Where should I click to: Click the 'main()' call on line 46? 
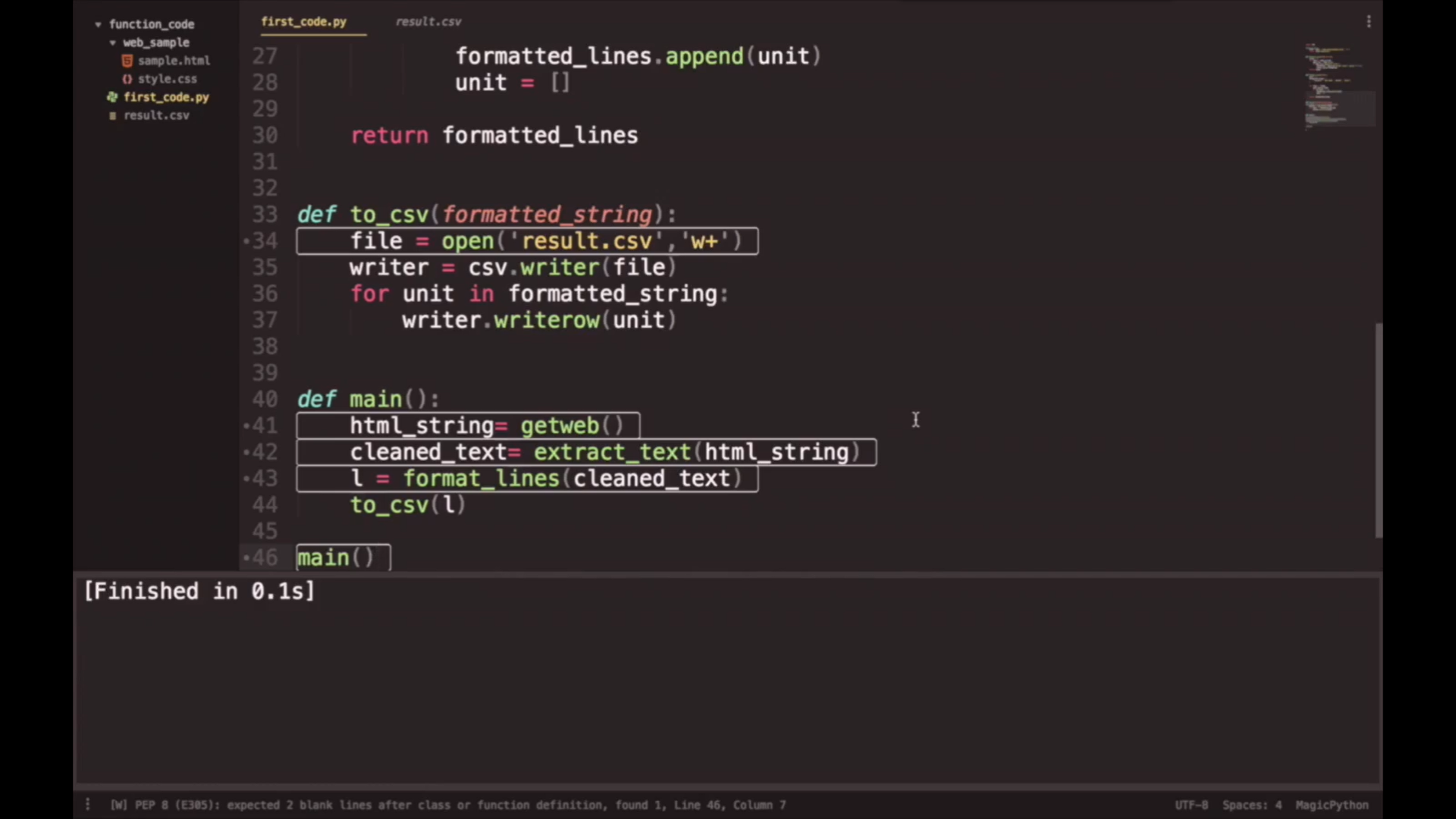click(336, 558)
